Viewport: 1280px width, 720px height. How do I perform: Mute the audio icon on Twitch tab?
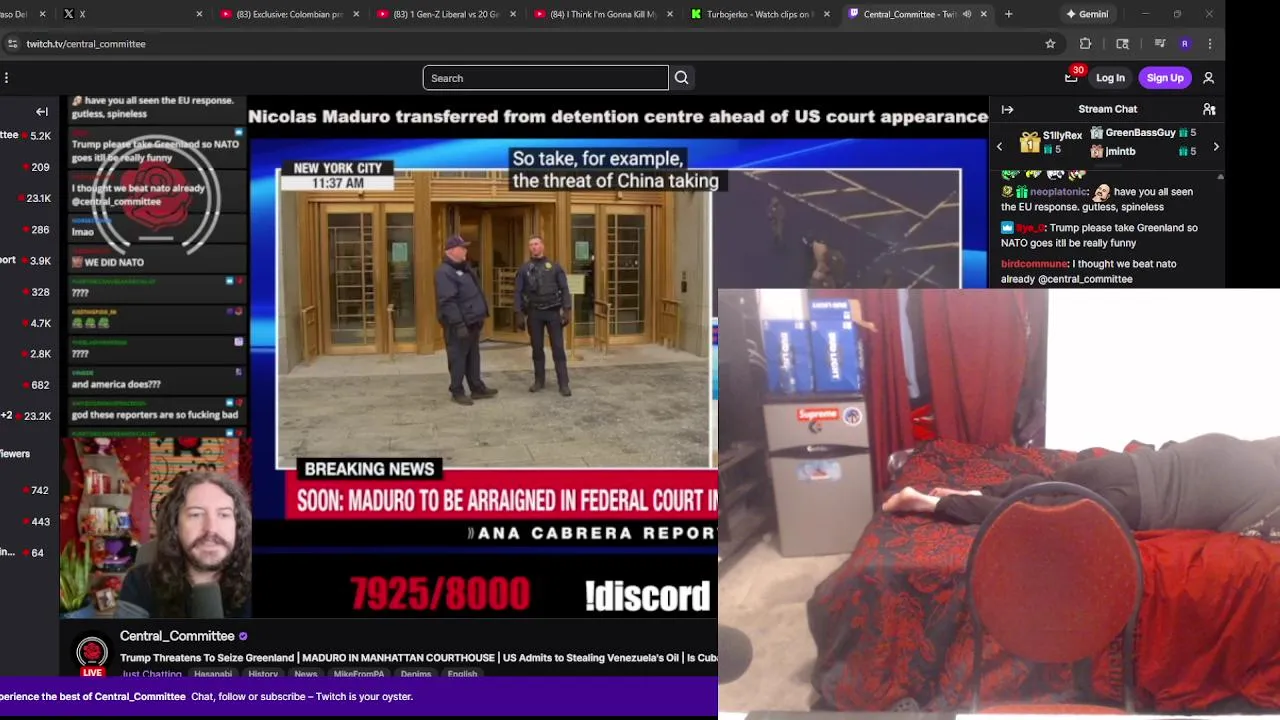(966, 14)
